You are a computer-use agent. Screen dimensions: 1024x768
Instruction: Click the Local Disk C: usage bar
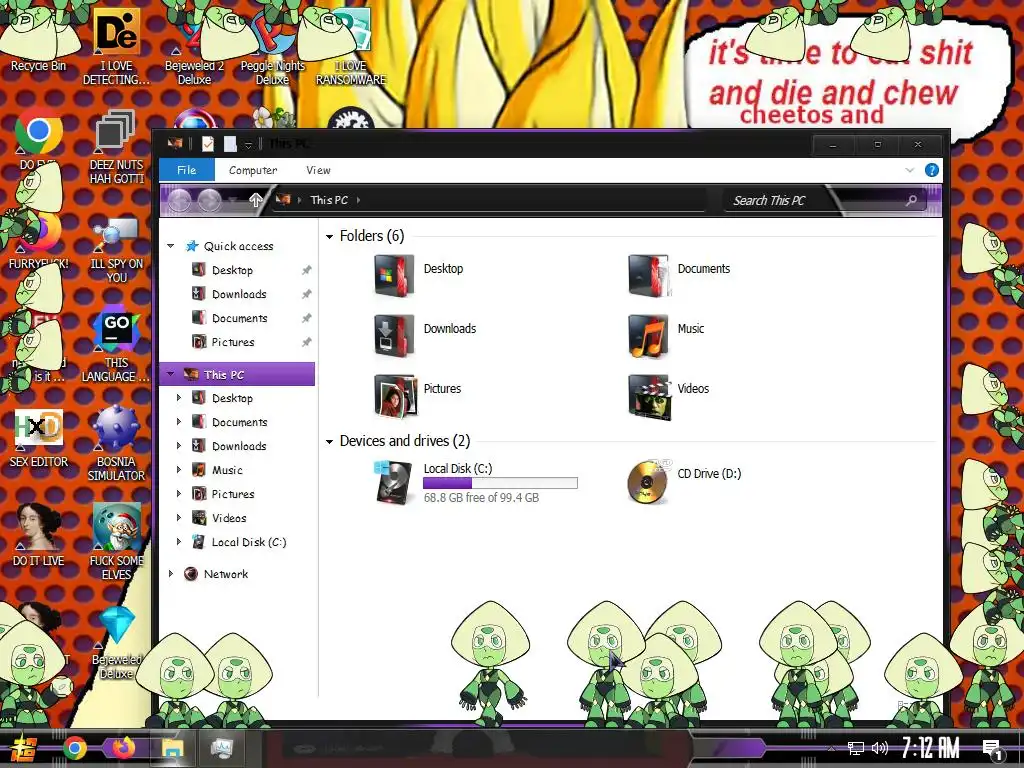pyautogui.click(x=500, y=483)
